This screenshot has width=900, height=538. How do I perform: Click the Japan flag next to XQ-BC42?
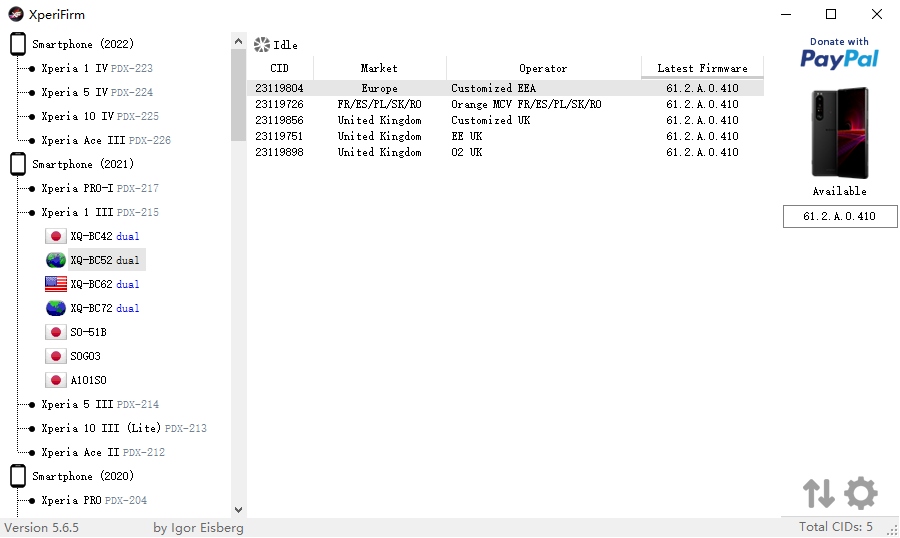(x=56, y=236)
